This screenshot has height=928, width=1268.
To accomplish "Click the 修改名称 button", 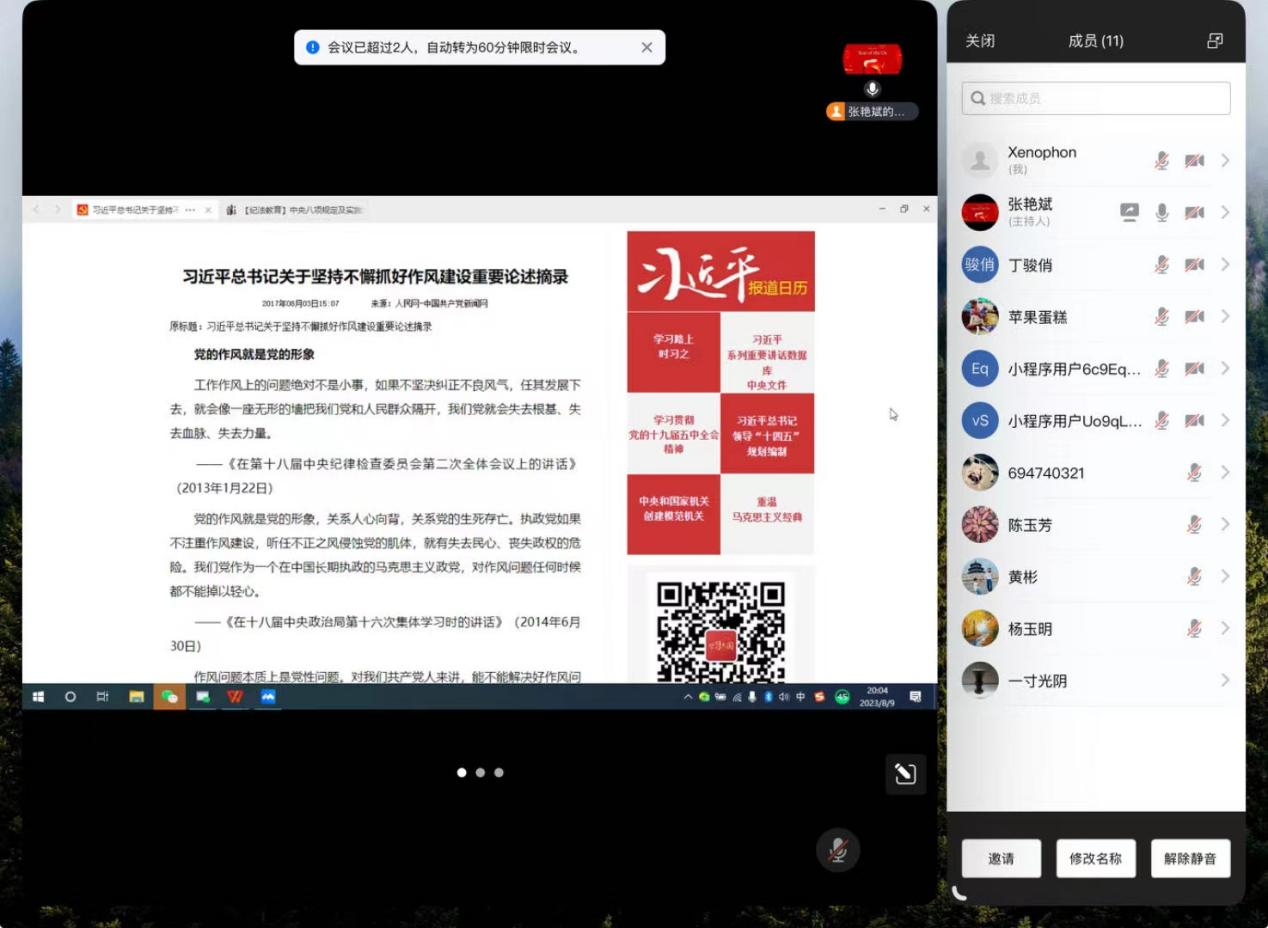I will (x=1095, y=859).
